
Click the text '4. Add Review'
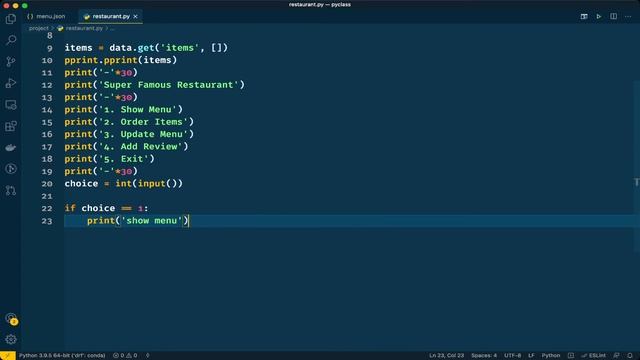coord(140,147)
